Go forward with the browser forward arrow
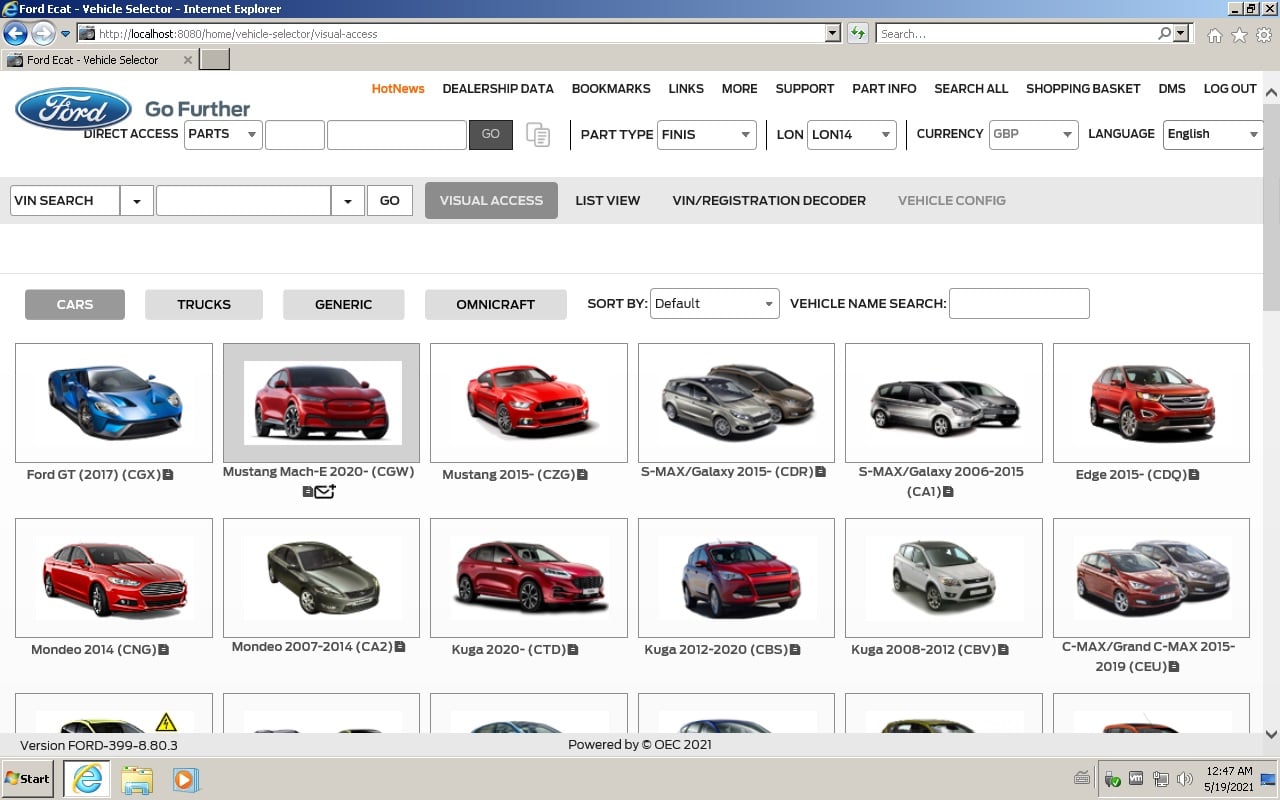 pyautogui.click(x=43, y=33)
